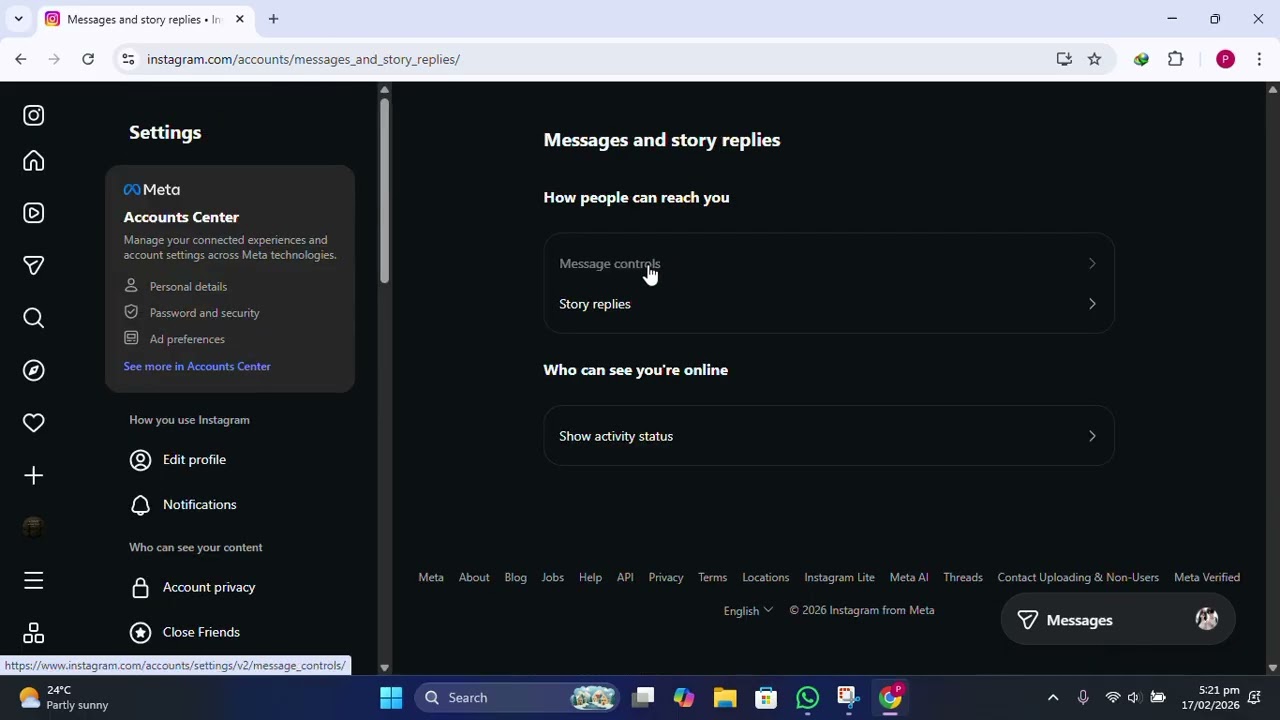The height and width of the screenshot is (720, 1280).
Task: Open Instagram home logo in sidebar
Action: (34, 116)
